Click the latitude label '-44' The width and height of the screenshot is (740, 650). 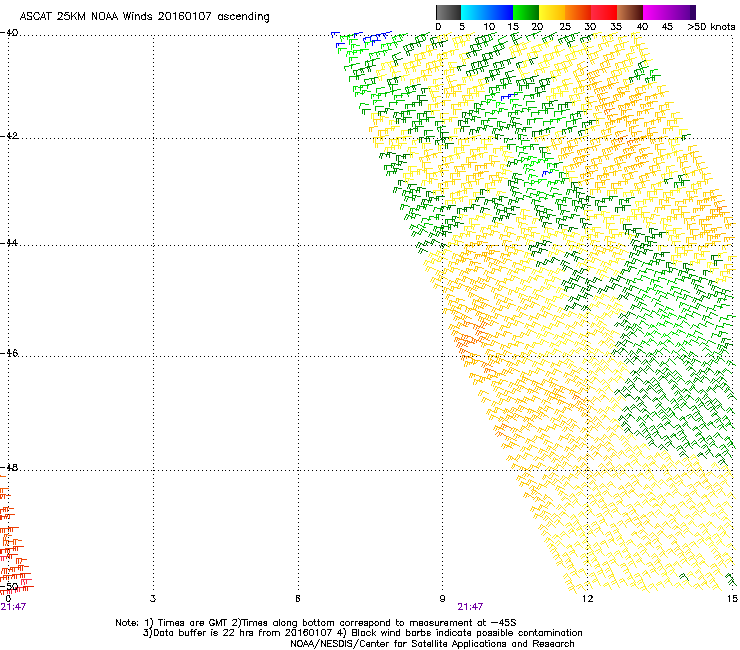point(9,243)
